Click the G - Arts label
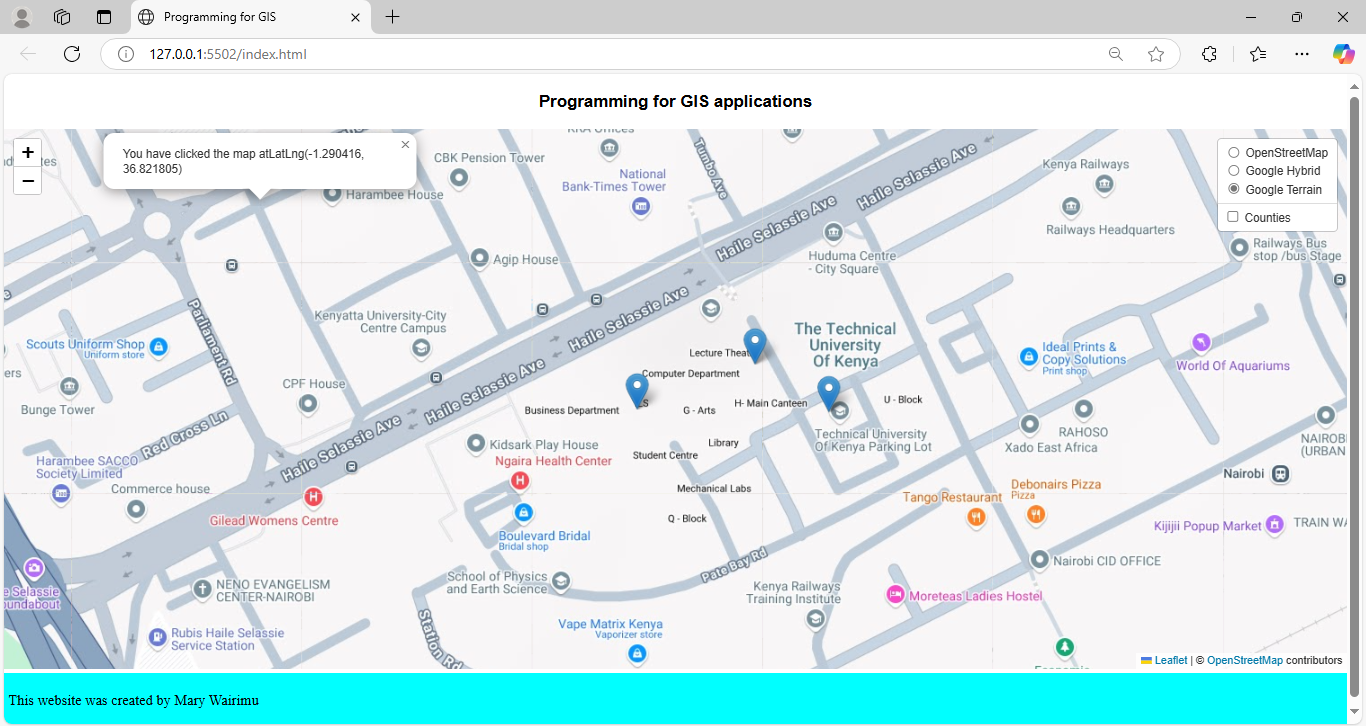1366x726 pixels. coord(699,410)
